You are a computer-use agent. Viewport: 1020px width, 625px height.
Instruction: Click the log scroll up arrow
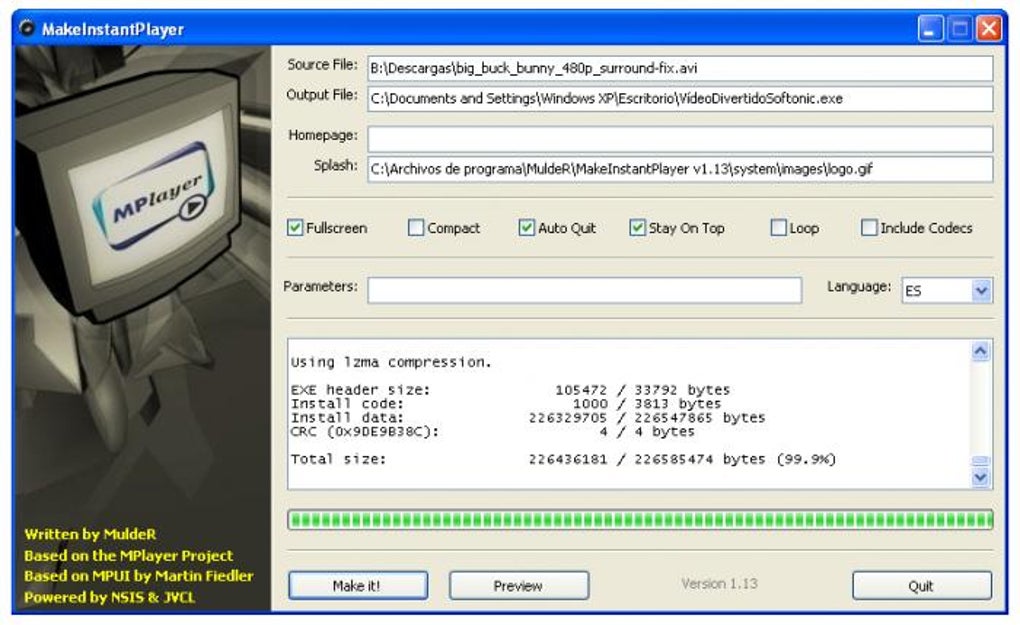[981, 351]
